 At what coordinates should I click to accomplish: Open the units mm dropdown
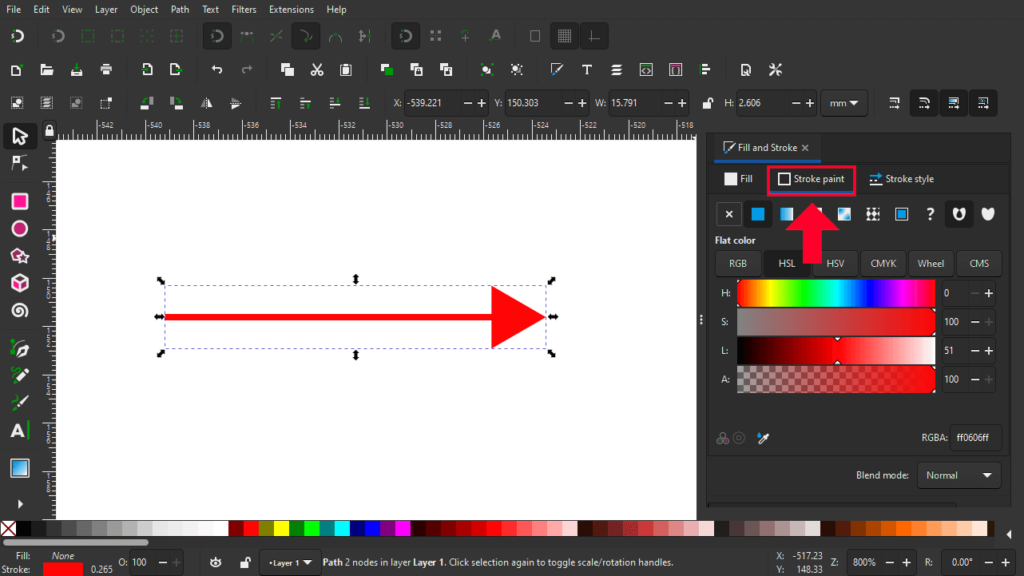click(x=844, y=103)
